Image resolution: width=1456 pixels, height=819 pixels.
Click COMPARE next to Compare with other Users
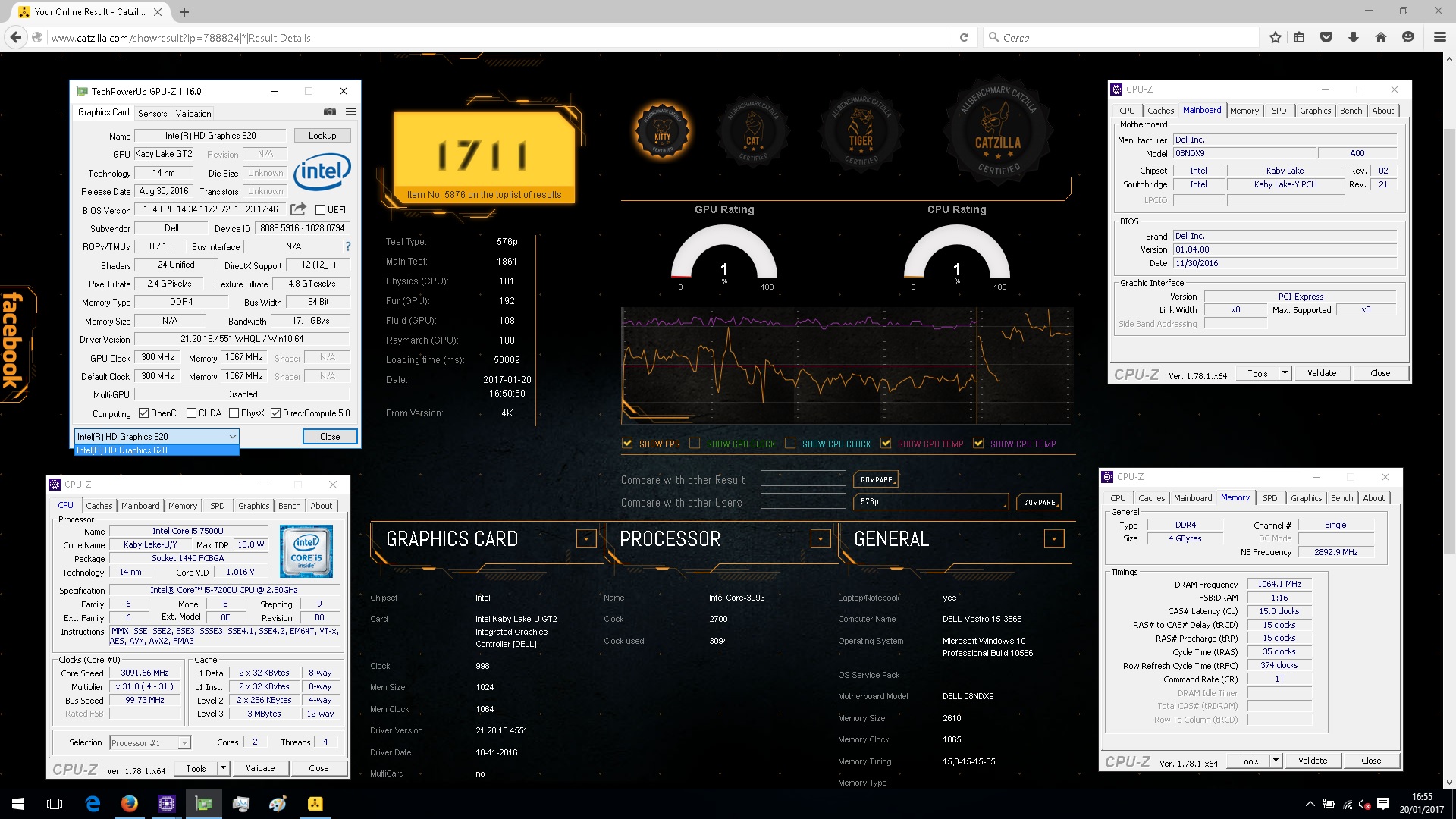[x=1039, y=502]
